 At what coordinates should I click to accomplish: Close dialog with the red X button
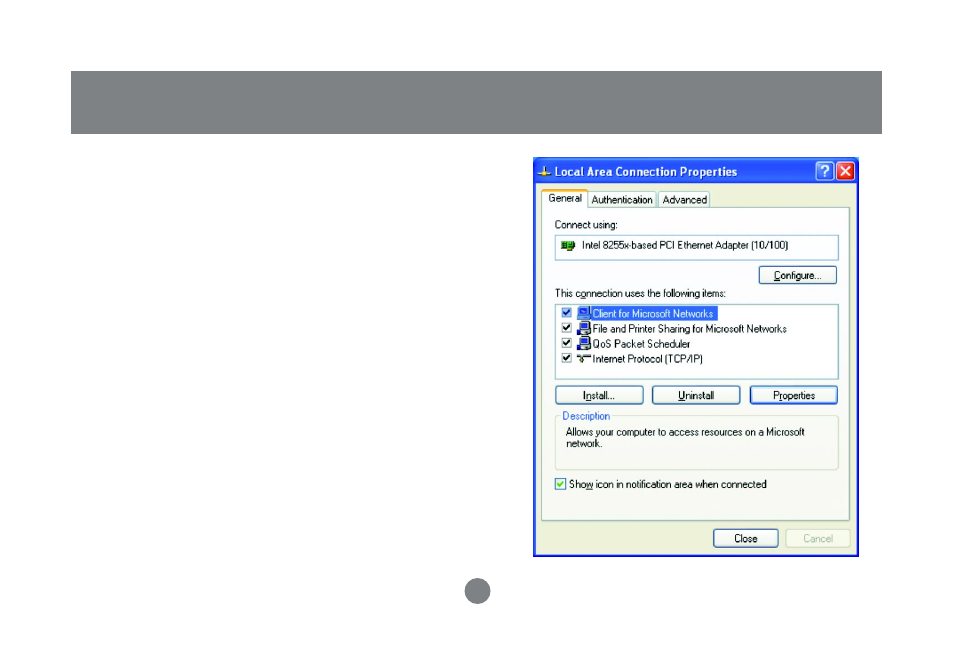pos(845,172)
